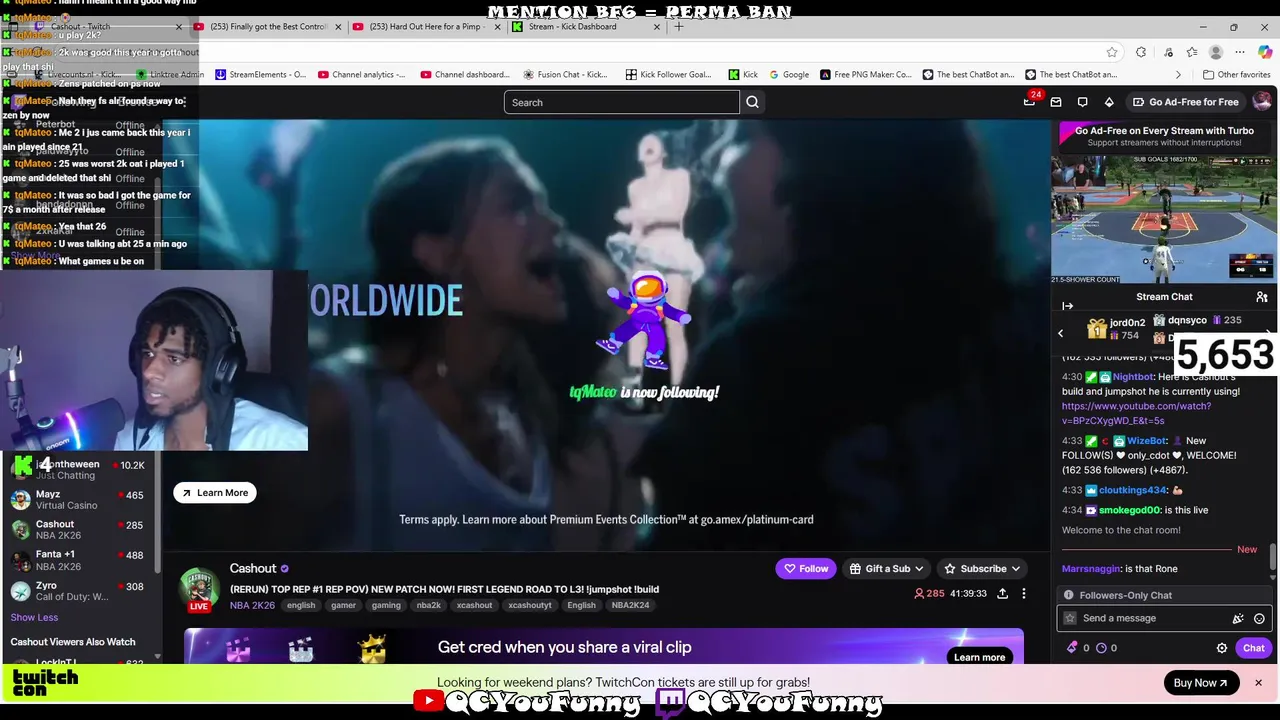Open the Free PNG Maker bookmark

[x=865, y=74]
